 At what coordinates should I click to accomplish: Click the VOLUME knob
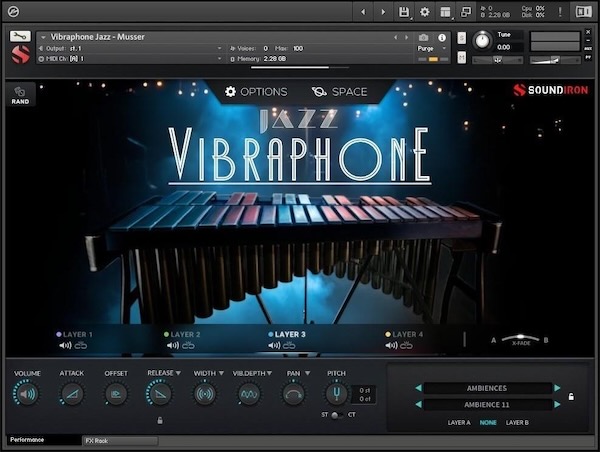click(x=27, y=395)
